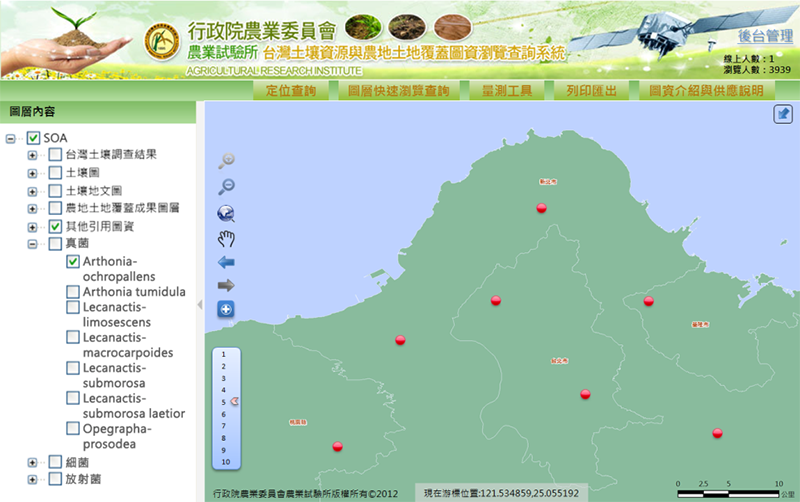
Task: Set zoom slider to level 8
Action: pos(223,438)
